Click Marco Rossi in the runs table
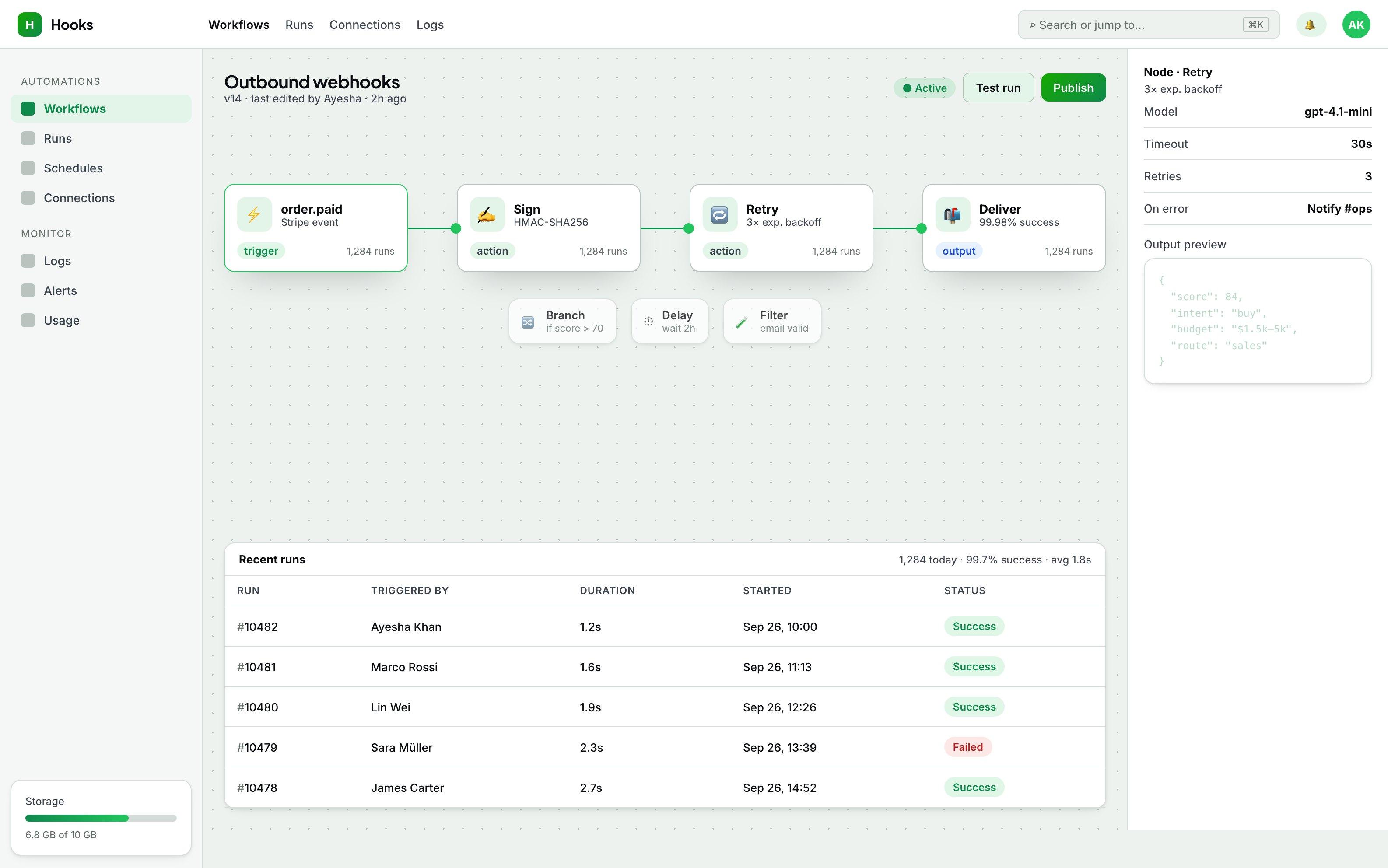 click(x=404, y=667)
